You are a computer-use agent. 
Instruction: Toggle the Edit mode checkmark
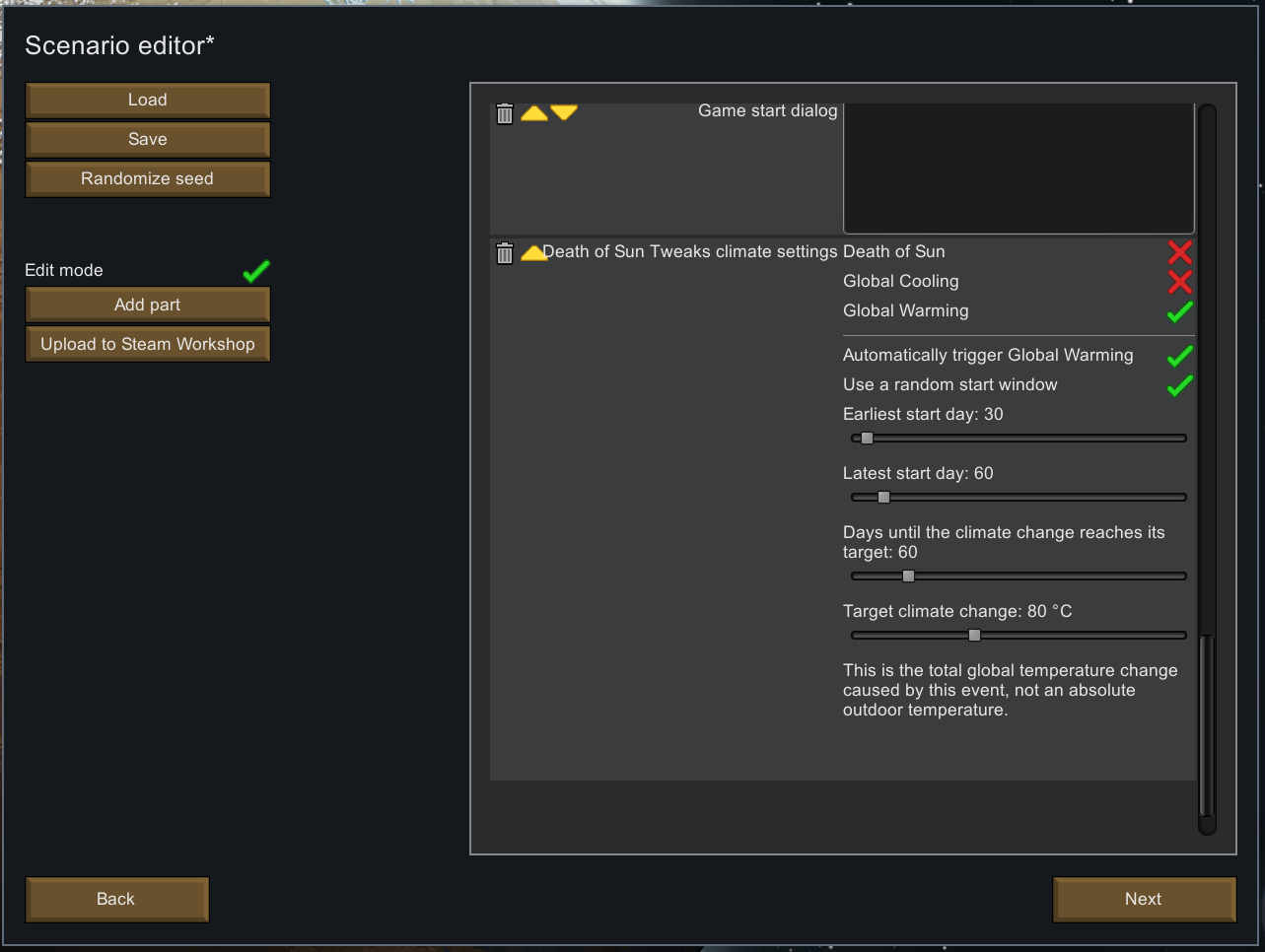(256, 271)
